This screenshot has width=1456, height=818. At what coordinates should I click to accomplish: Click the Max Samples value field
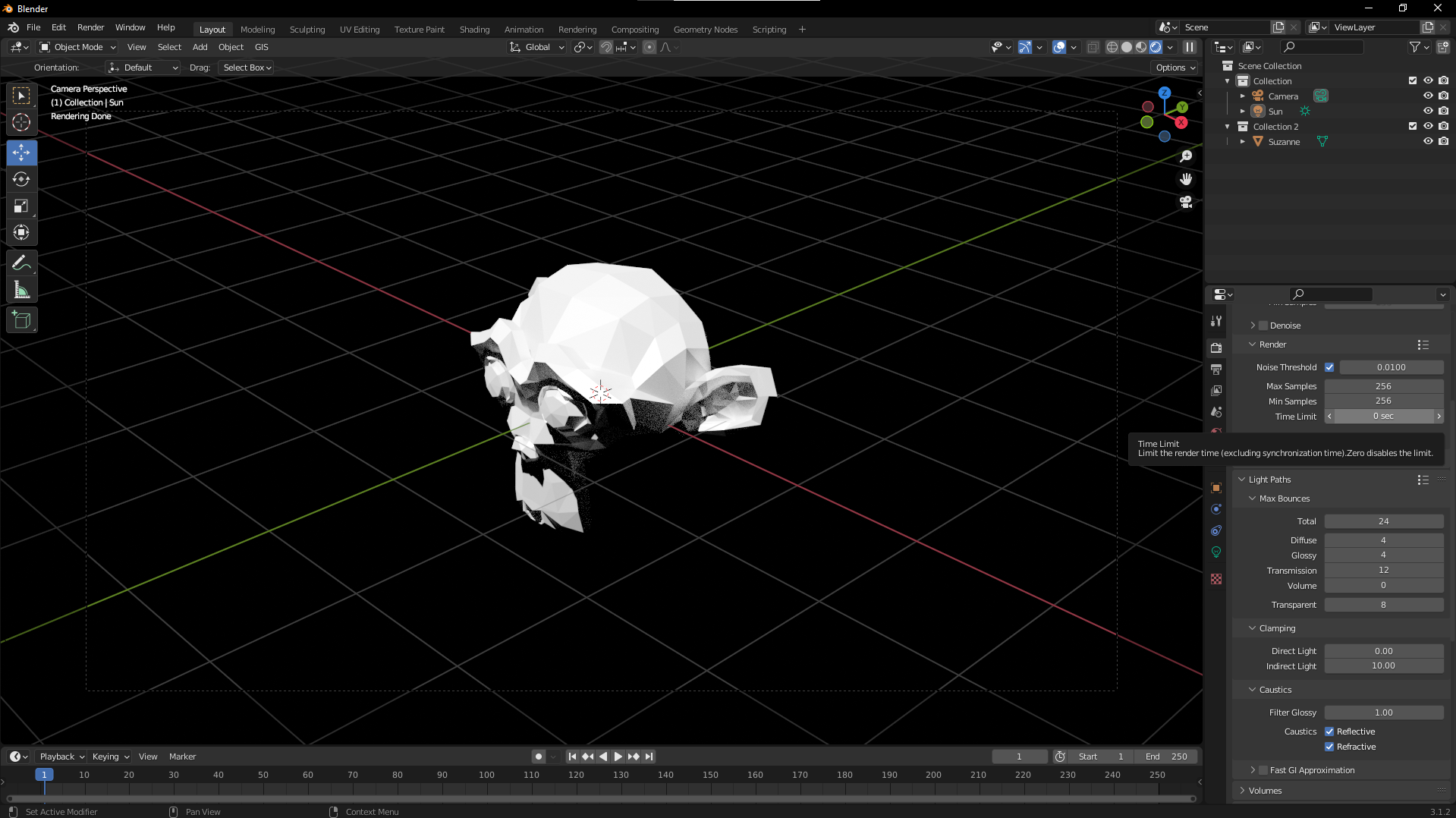pos(1383,386)
